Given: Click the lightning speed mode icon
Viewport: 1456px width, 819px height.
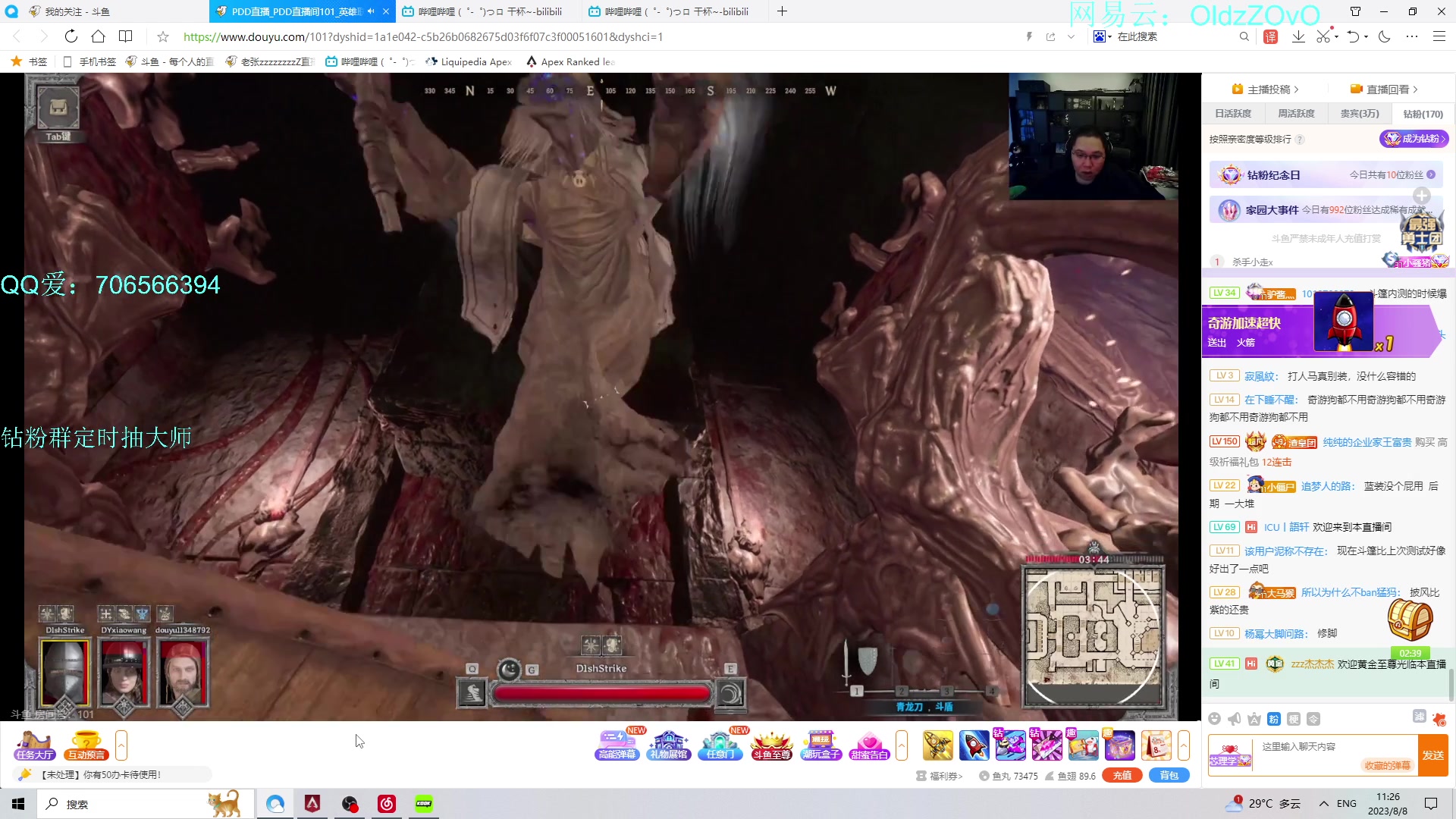Looking at the screenshot, I should (1029, 36).
